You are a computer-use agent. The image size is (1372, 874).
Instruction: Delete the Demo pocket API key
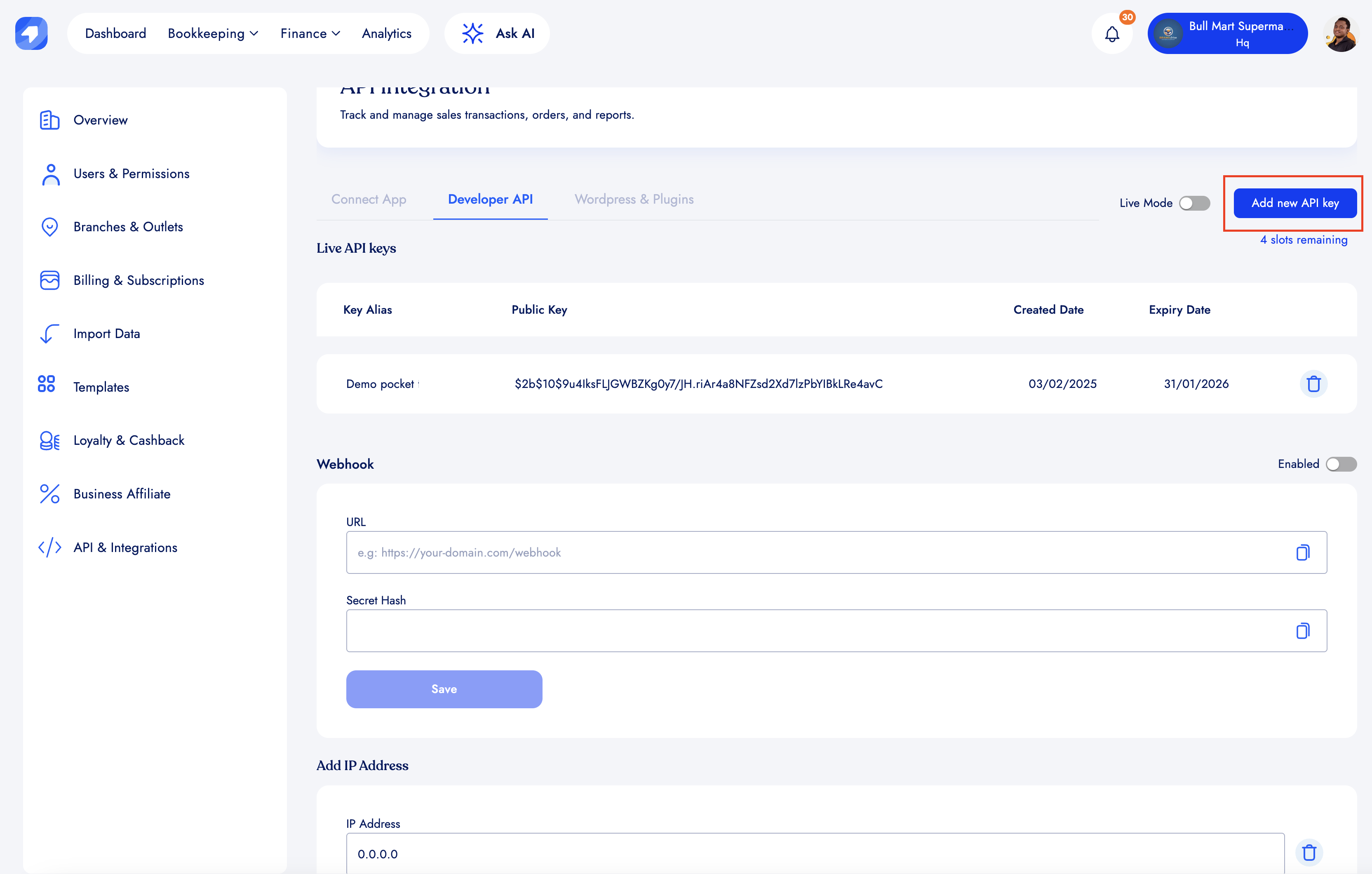coord(1313,384)
